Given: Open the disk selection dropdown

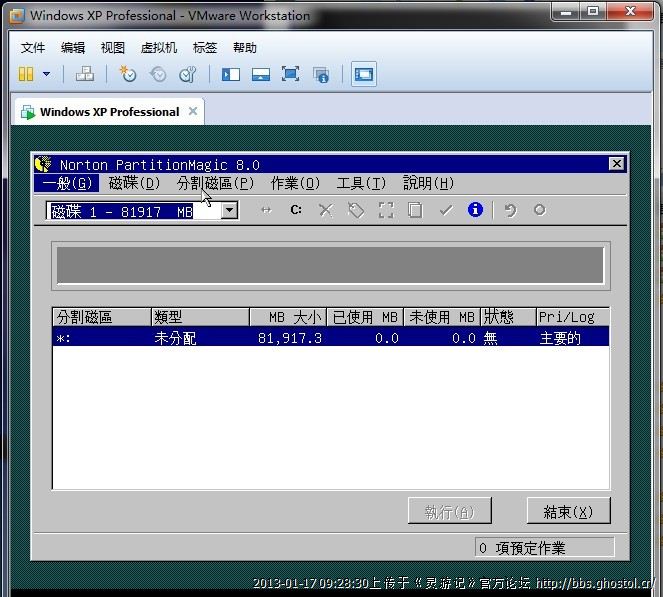Looking at the screenshot, I should (x=229, y=210).
